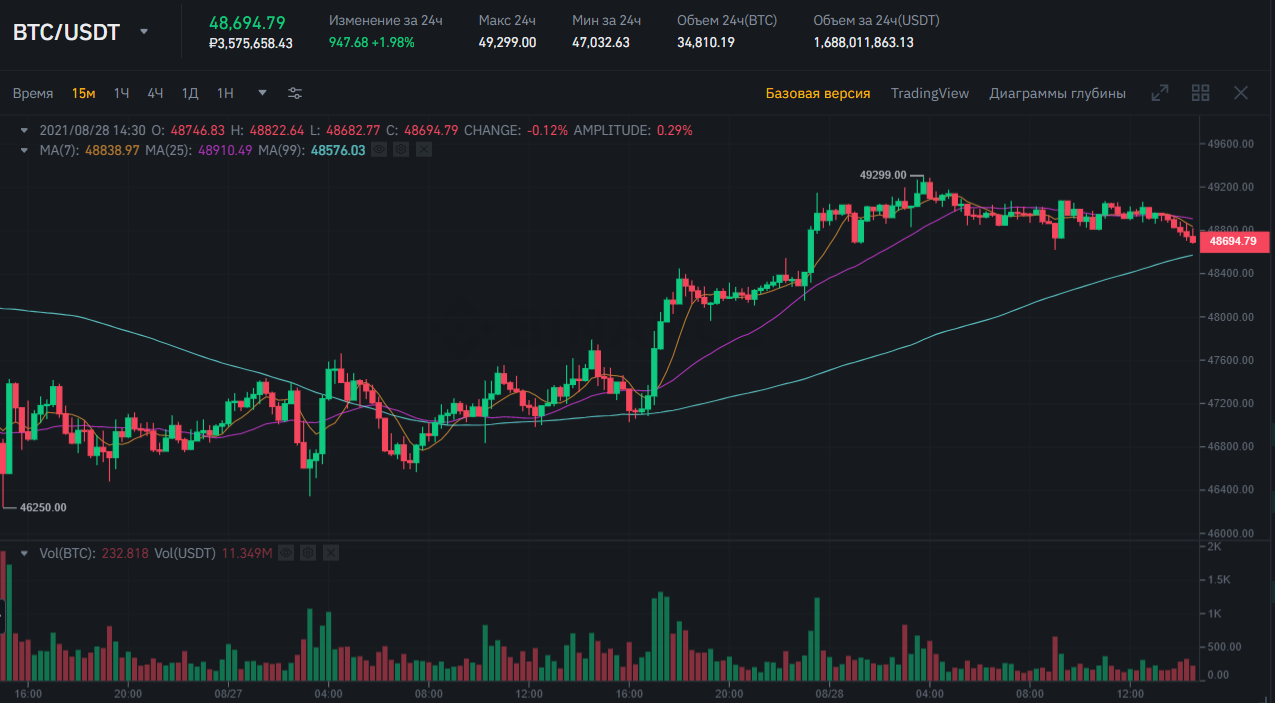The image size is (1275, 703).
Task: Toggle Volume indicator visibility eye
Action: click(285, 552)
